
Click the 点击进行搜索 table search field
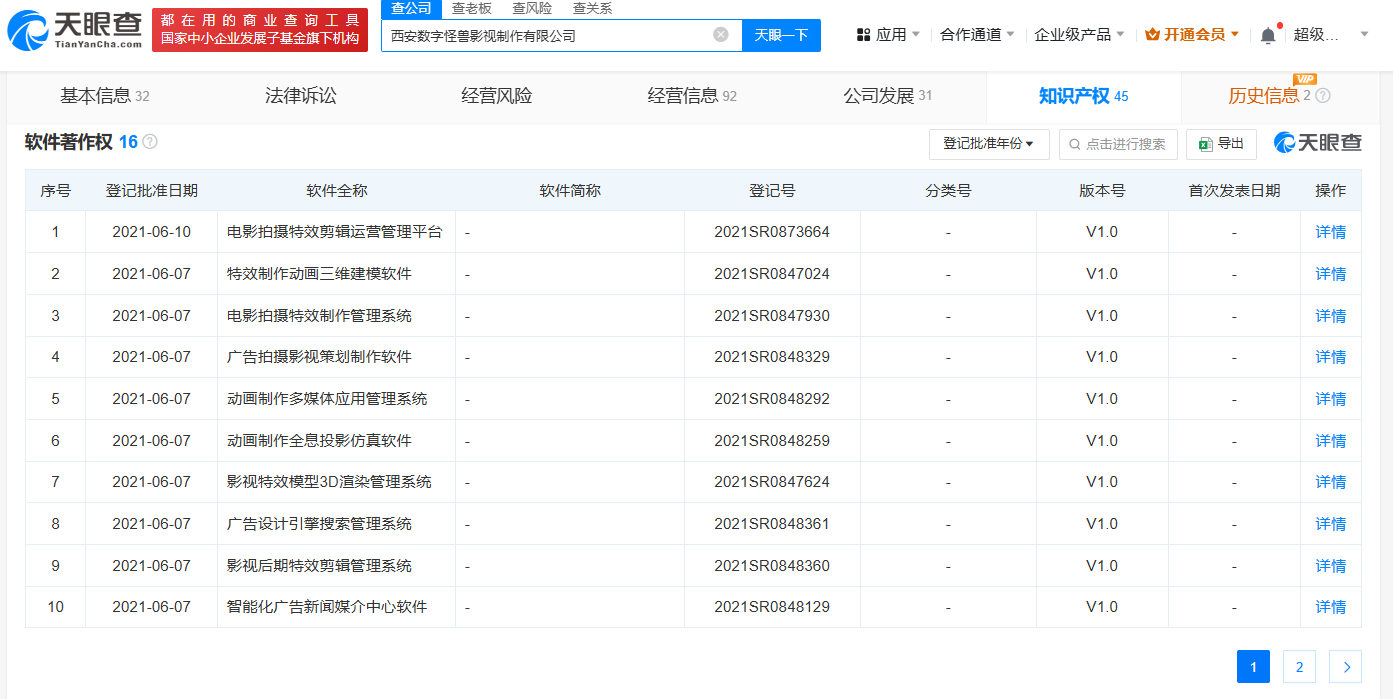(1118, 144)
